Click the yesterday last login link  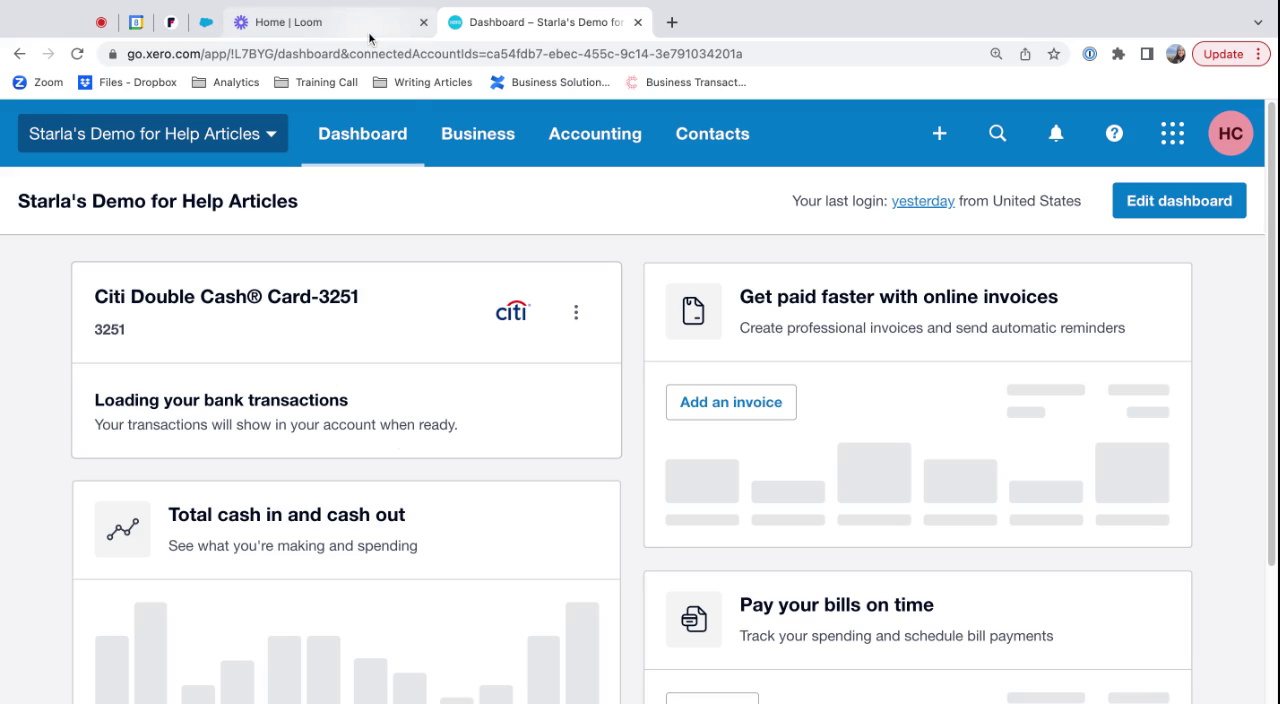click(x=923, y=201)
